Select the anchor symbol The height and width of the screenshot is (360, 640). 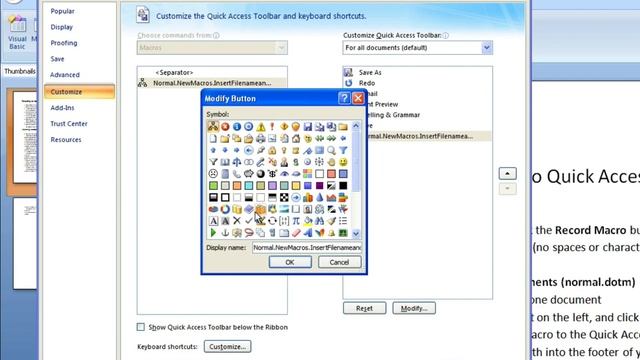(x=225, y=233)
